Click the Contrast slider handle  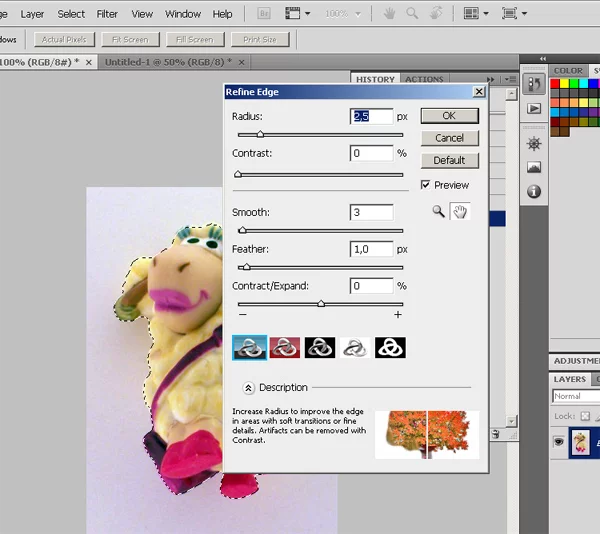[x=238, y=174]
